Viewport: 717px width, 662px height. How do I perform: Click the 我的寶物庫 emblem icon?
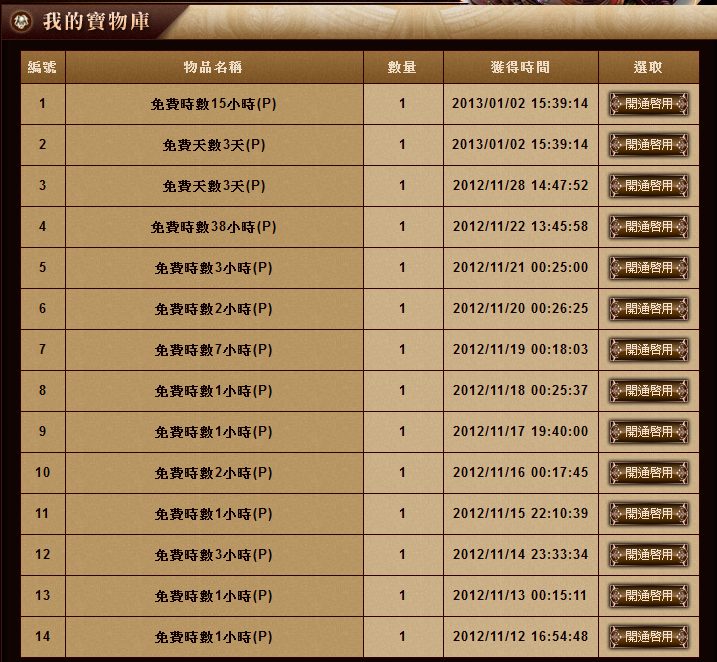pyautogui.click(x=22, y=21)
